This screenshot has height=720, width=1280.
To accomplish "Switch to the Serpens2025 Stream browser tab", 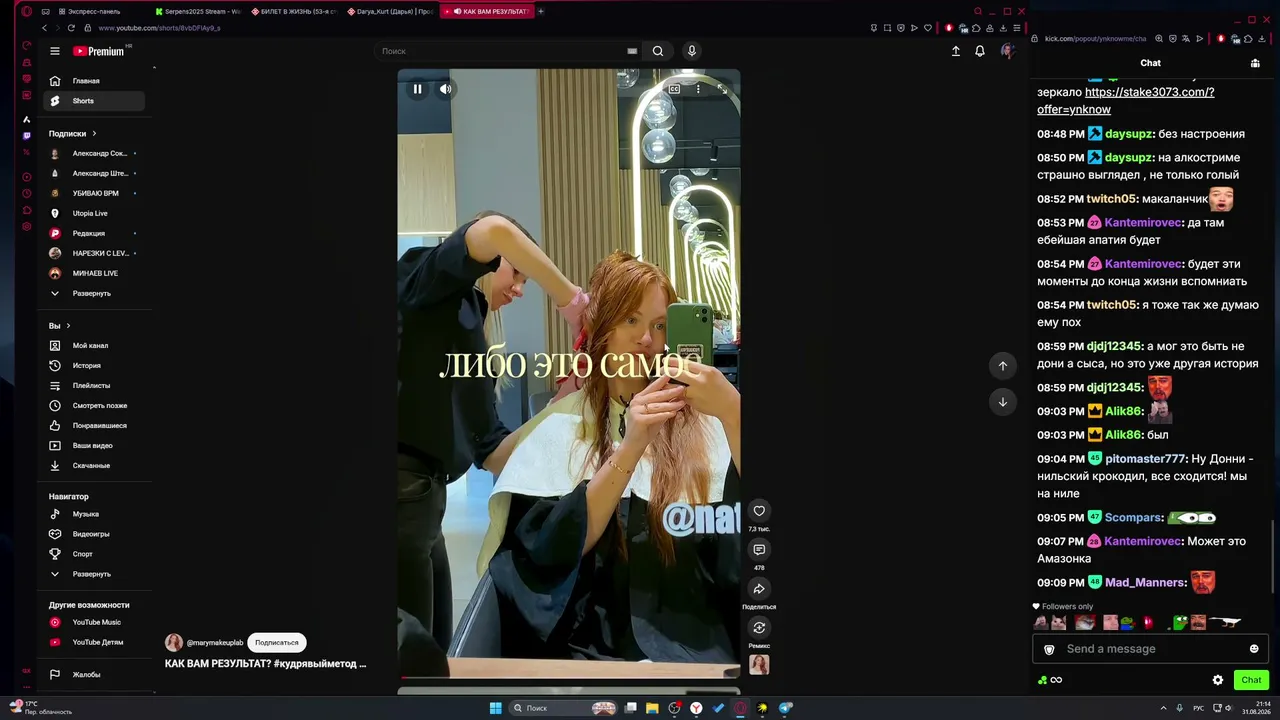I will click(199, 11).
